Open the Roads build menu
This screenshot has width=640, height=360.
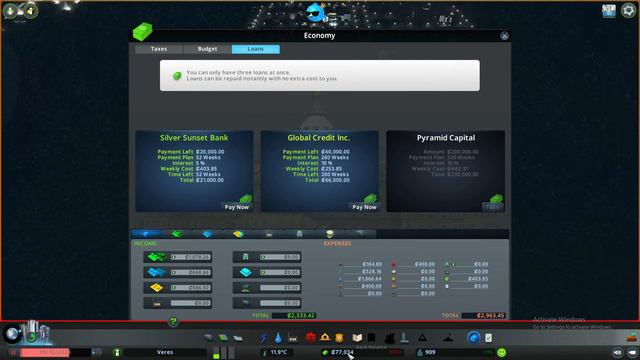[x=209, y=338]
